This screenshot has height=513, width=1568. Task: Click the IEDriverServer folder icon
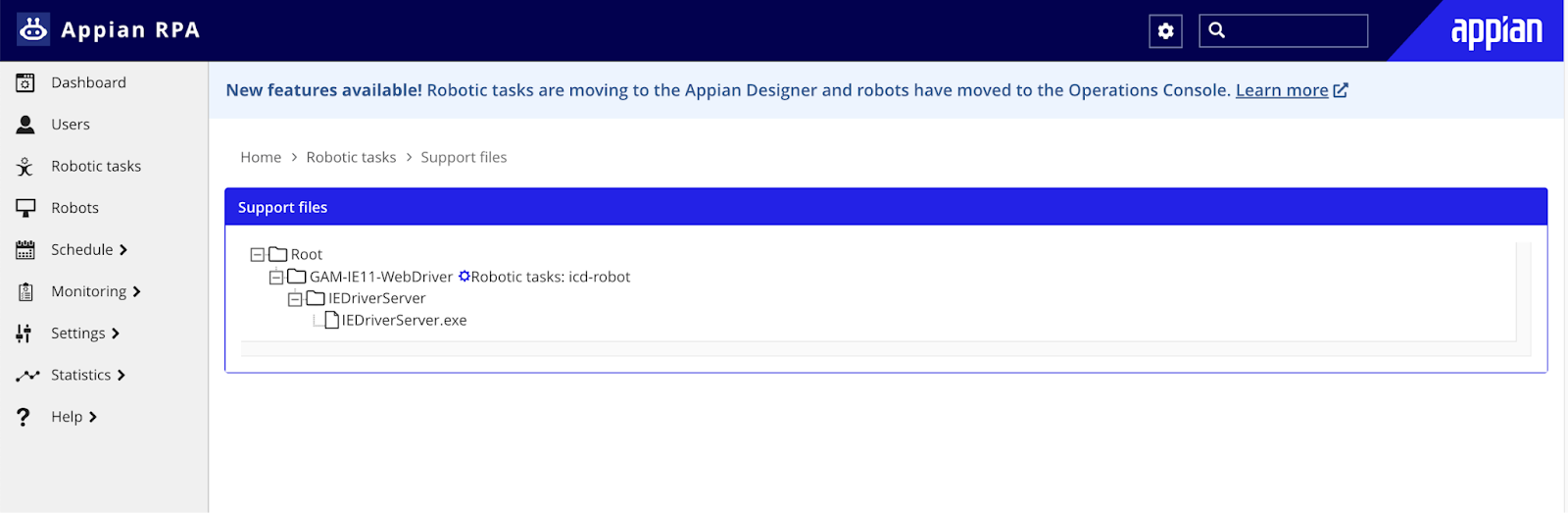pyautogui.click(x=316, y=298)
